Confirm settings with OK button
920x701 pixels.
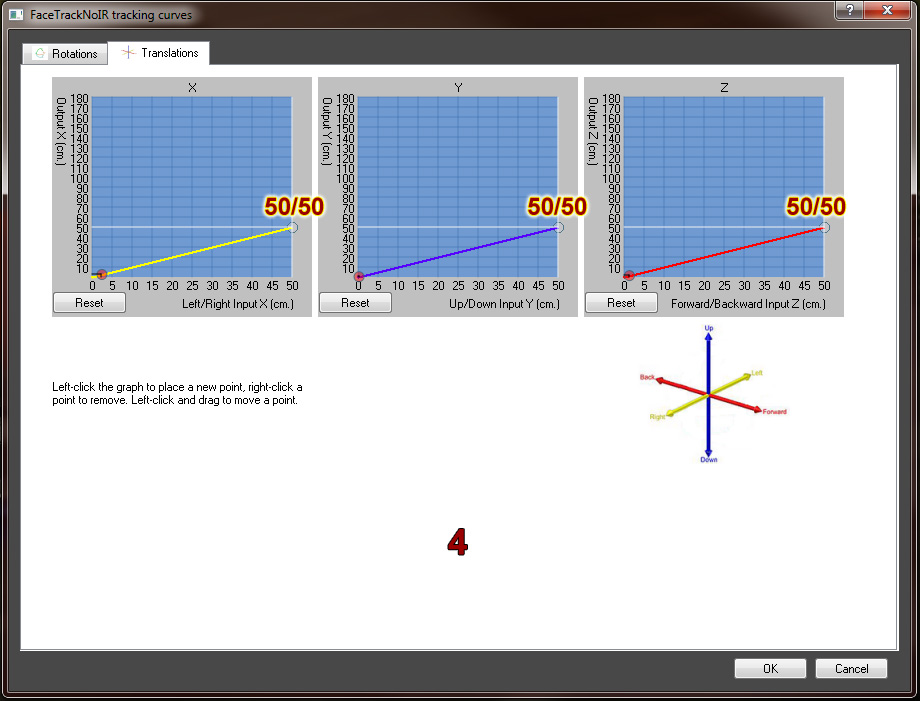click(x=770, y=669)
